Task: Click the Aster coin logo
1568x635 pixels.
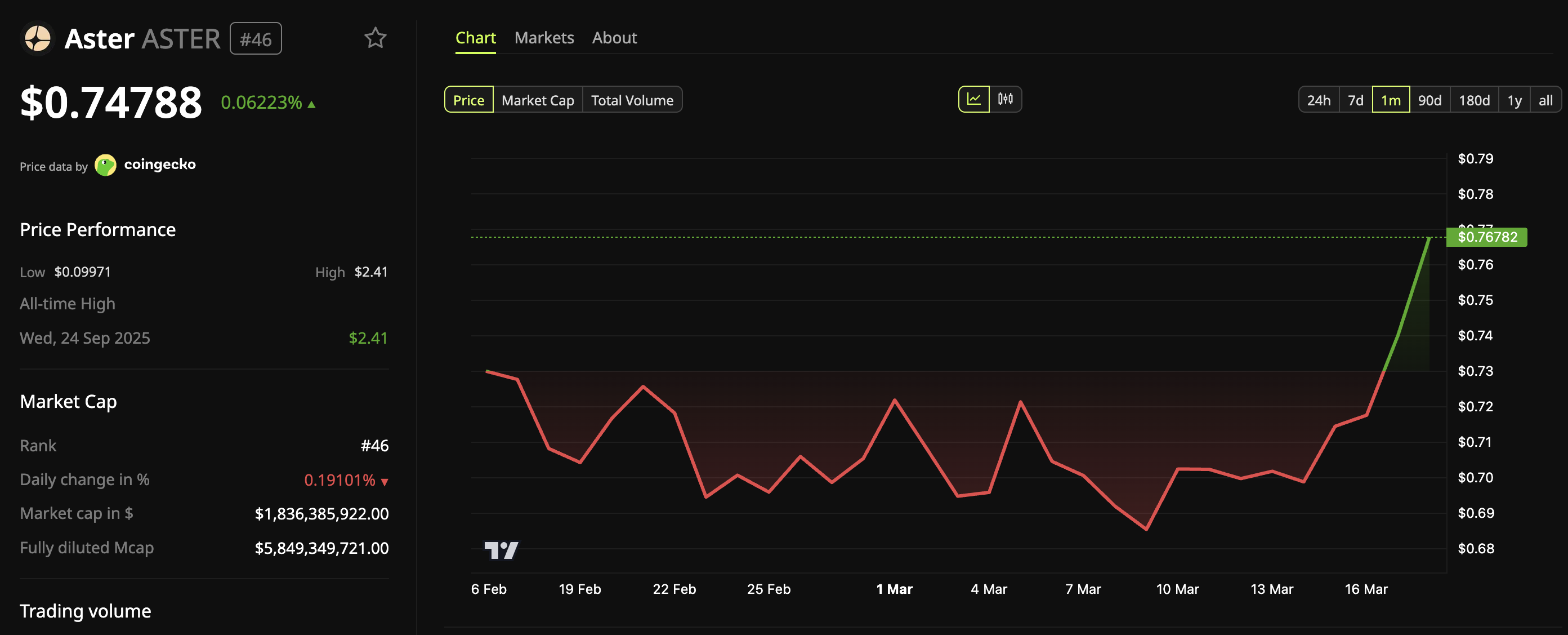Action: [x=38, y=39]
